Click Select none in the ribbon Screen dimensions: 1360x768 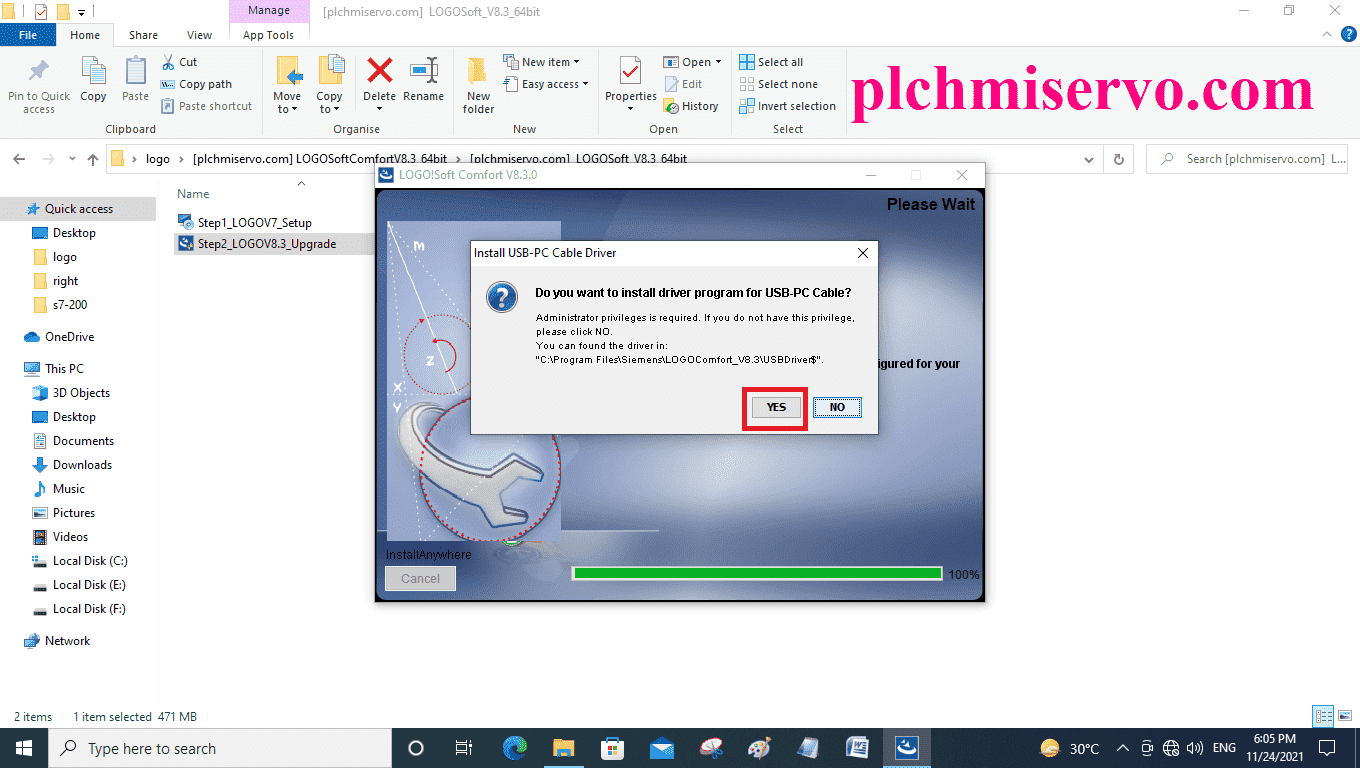pos(778,84)
